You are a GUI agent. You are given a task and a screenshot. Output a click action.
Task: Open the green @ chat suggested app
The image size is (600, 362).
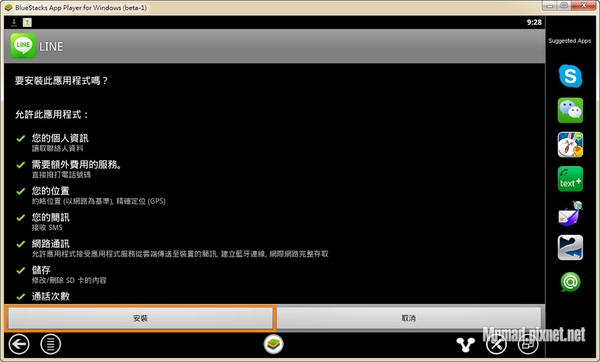pyautogui.click(x=570, y=282)
